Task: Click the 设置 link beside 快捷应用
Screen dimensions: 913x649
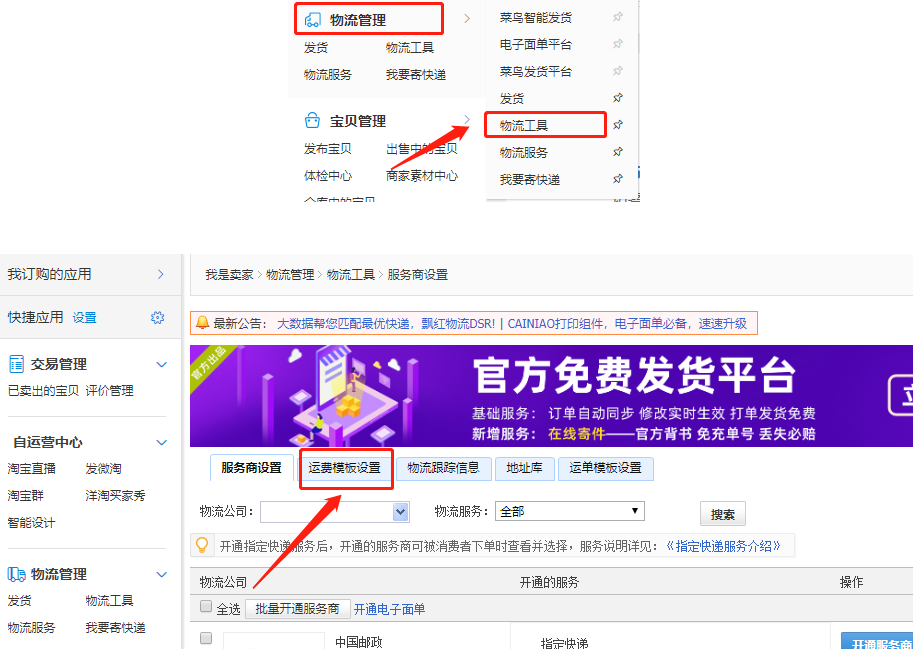Action: (x=84, y=318)
